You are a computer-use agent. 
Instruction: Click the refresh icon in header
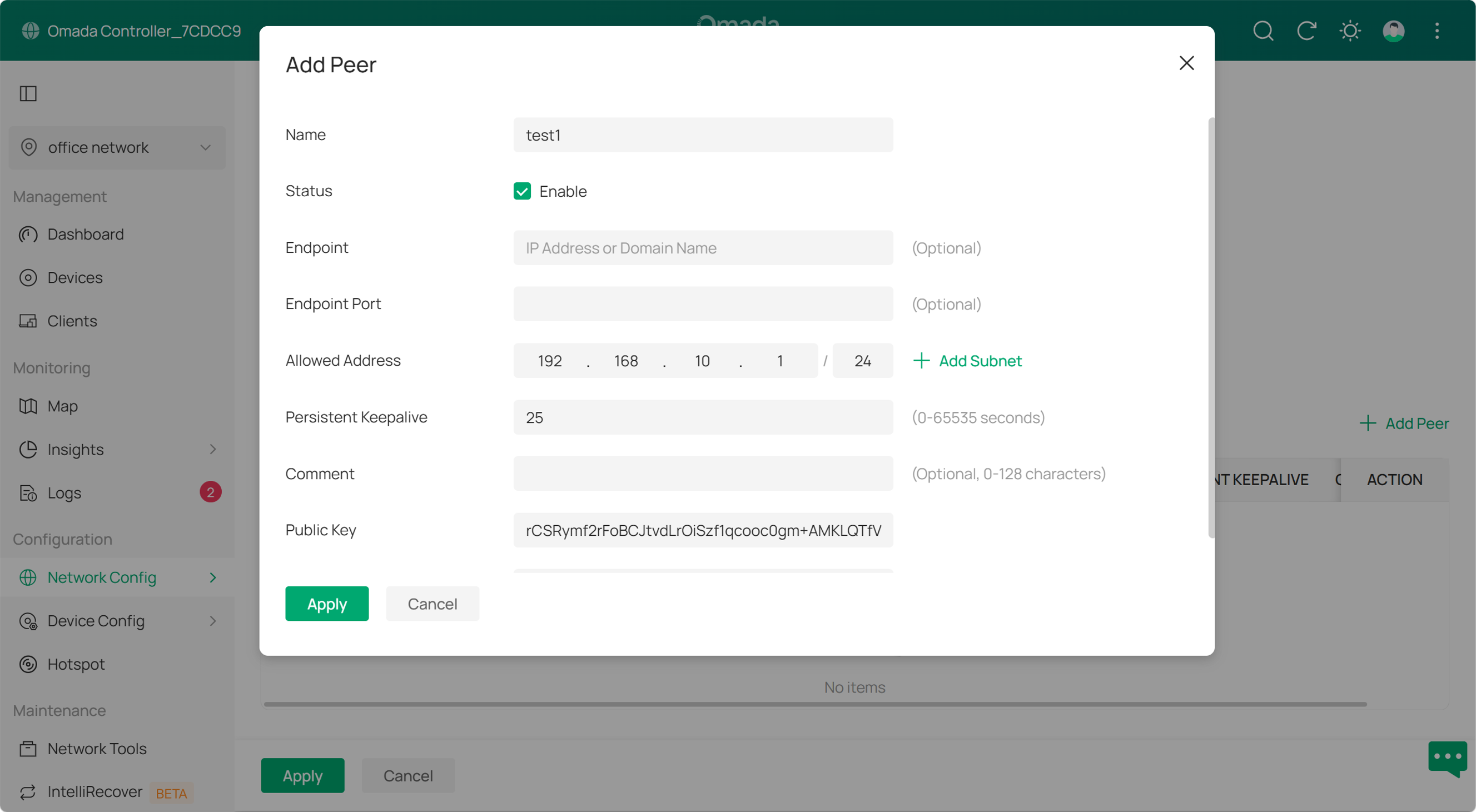coord(1306,31)
